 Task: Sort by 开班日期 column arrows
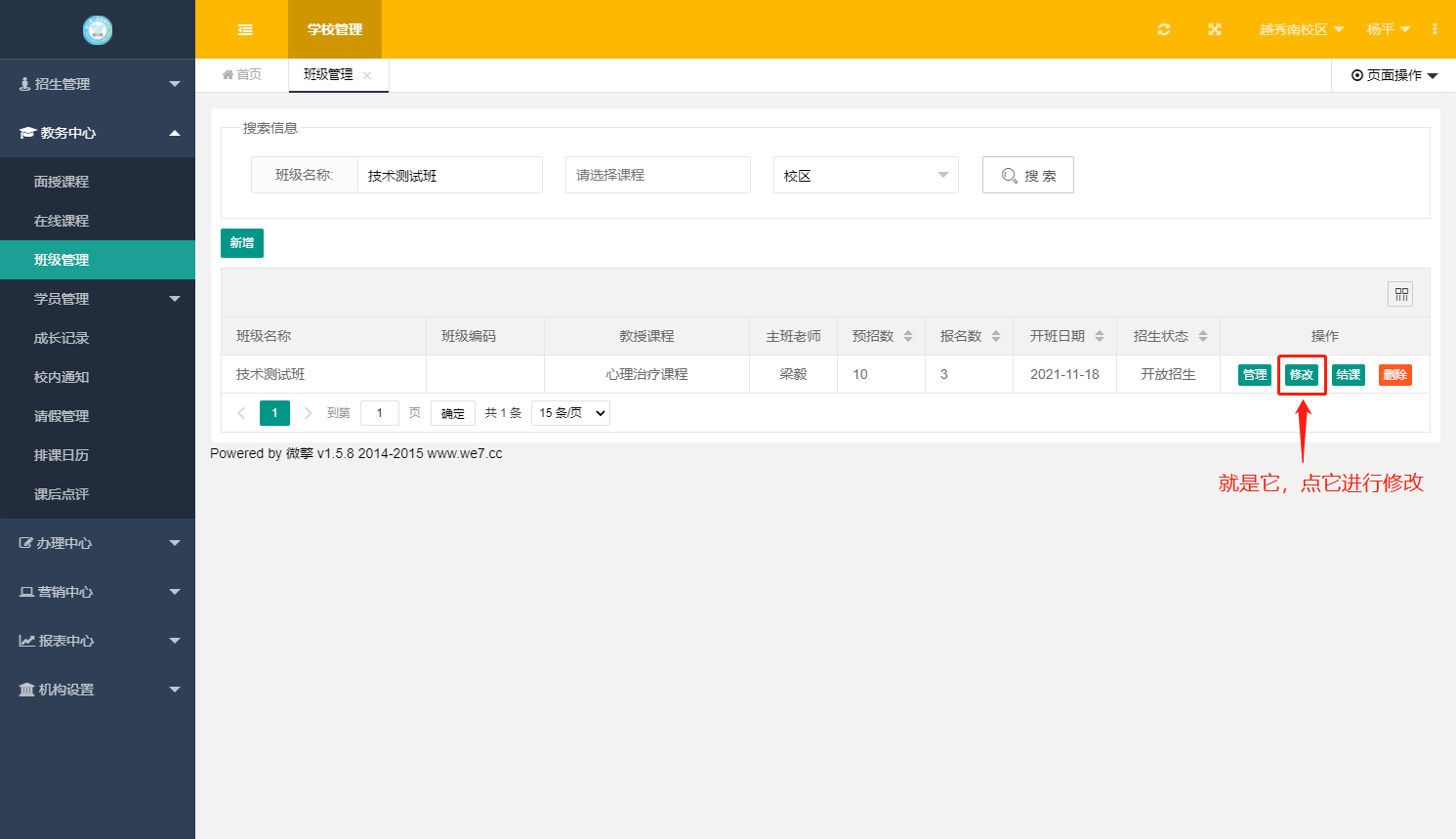tap(1100, 336)
